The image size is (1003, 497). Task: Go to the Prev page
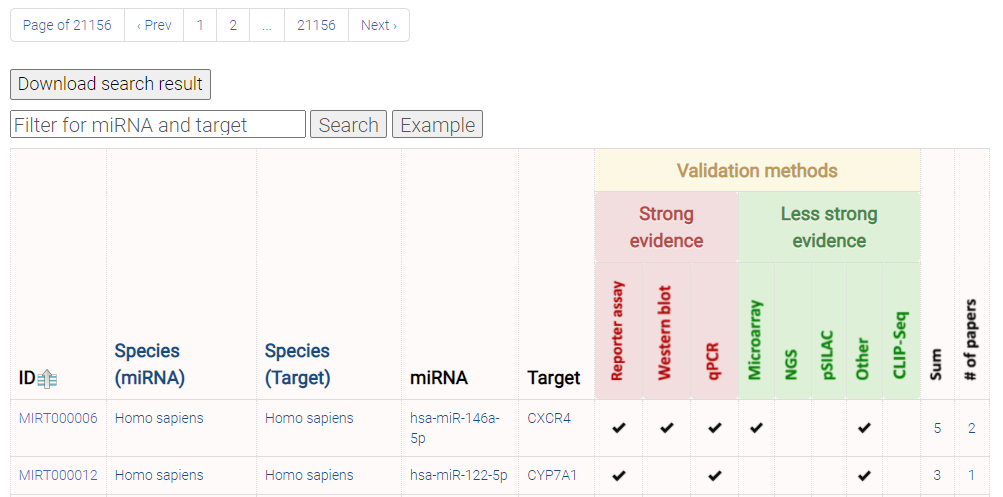click(x=154, y=26)
